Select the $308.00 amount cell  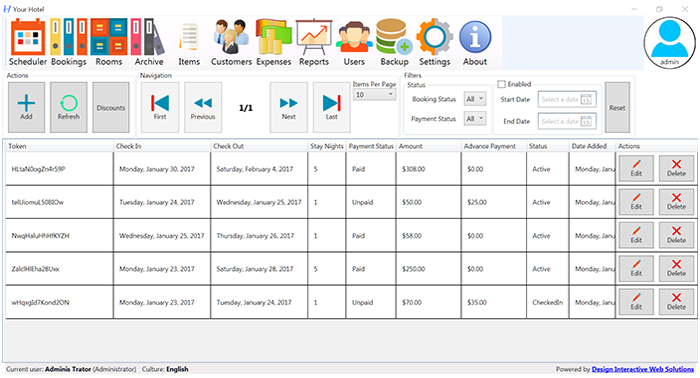click(x=429, y=169)
